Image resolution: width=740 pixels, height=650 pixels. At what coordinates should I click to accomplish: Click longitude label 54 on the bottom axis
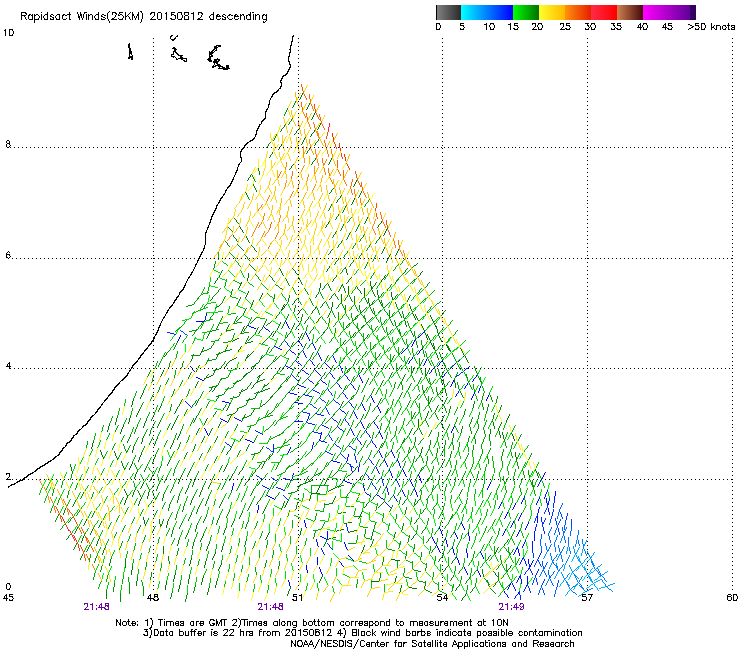tap(442, 598)
